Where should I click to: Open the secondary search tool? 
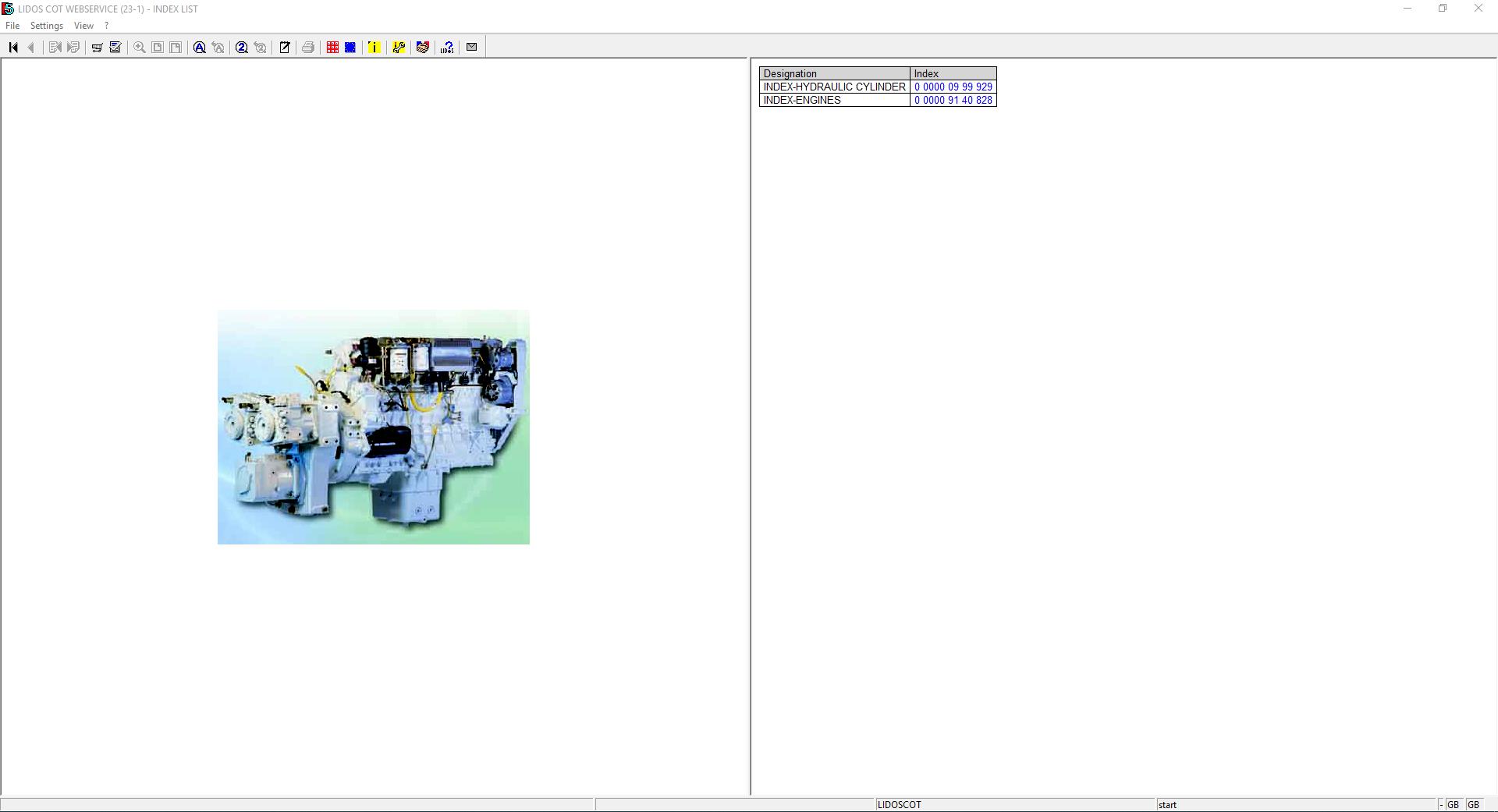point(241,47)
